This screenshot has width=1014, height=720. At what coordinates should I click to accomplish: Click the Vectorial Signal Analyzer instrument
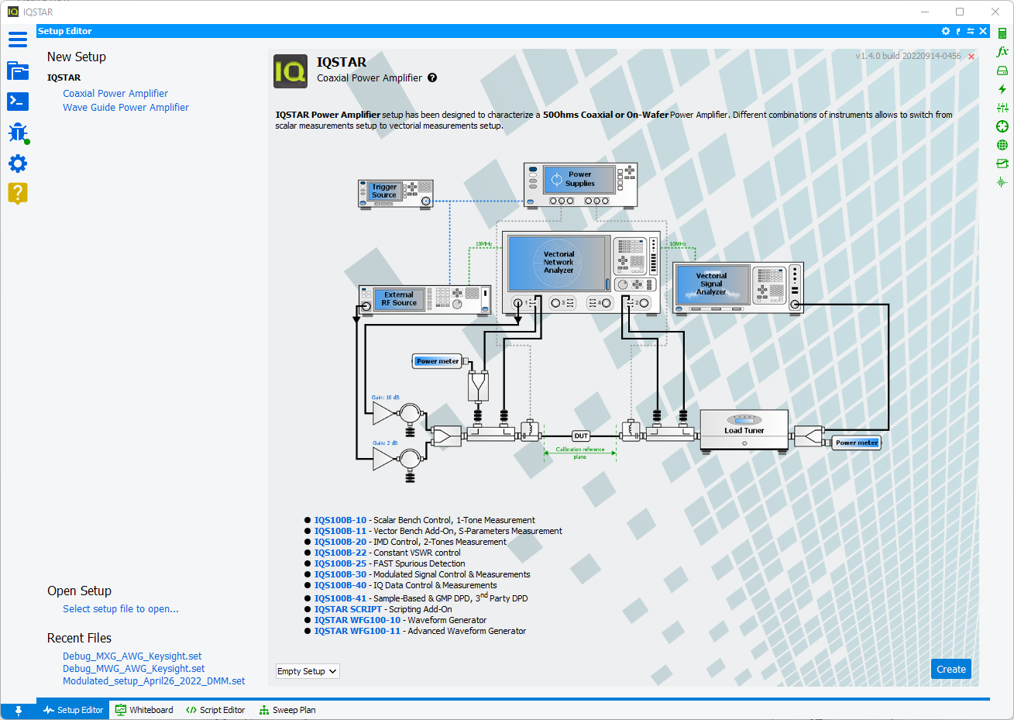[x=738, y=288]
